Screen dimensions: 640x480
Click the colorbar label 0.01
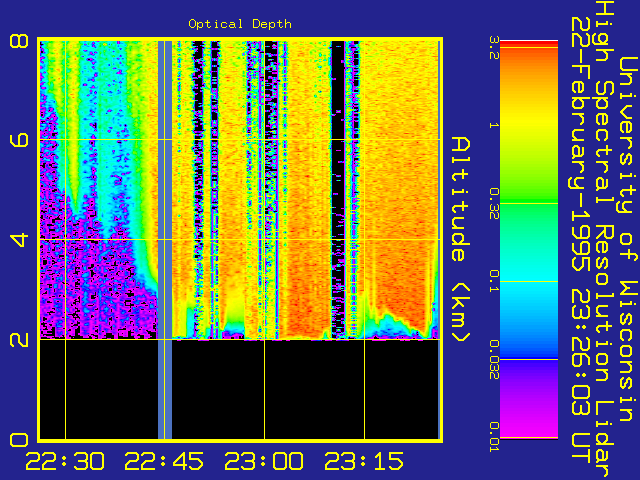pos(494,437)
